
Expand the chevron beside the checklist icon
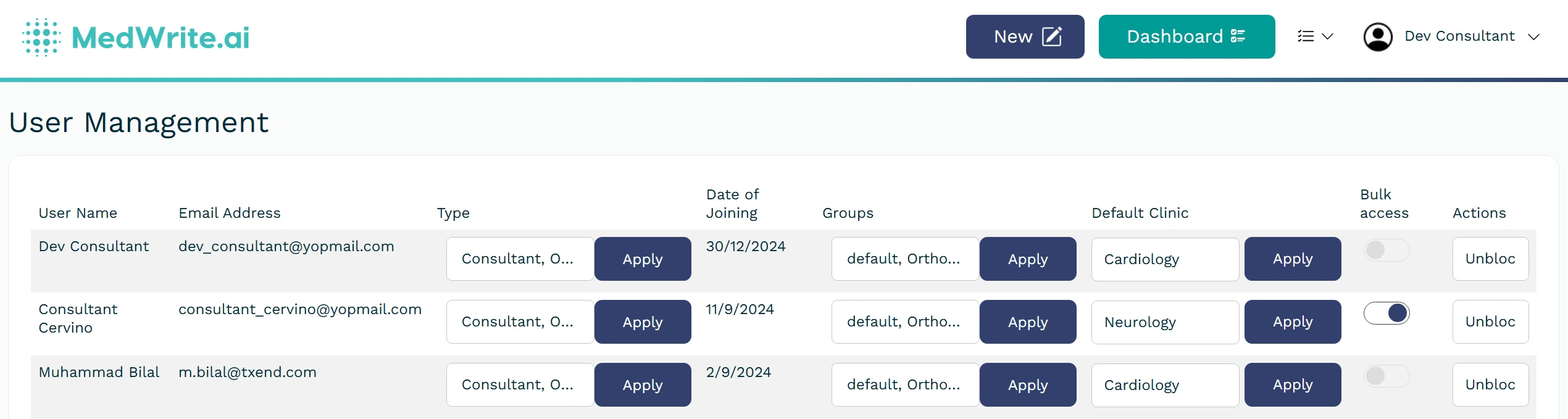[1328, 36]
